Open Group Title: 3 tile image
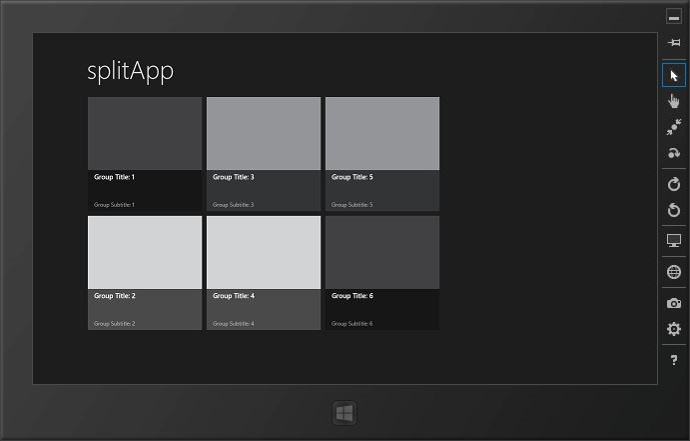690x441 pixels. pos(264,133)
